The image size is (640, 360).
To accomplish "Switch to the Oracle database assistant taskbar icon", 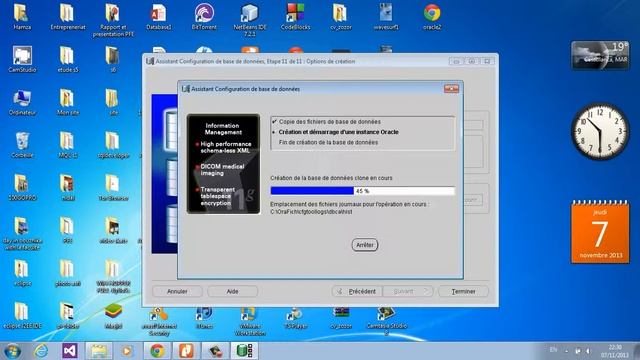I will [244, 351].
